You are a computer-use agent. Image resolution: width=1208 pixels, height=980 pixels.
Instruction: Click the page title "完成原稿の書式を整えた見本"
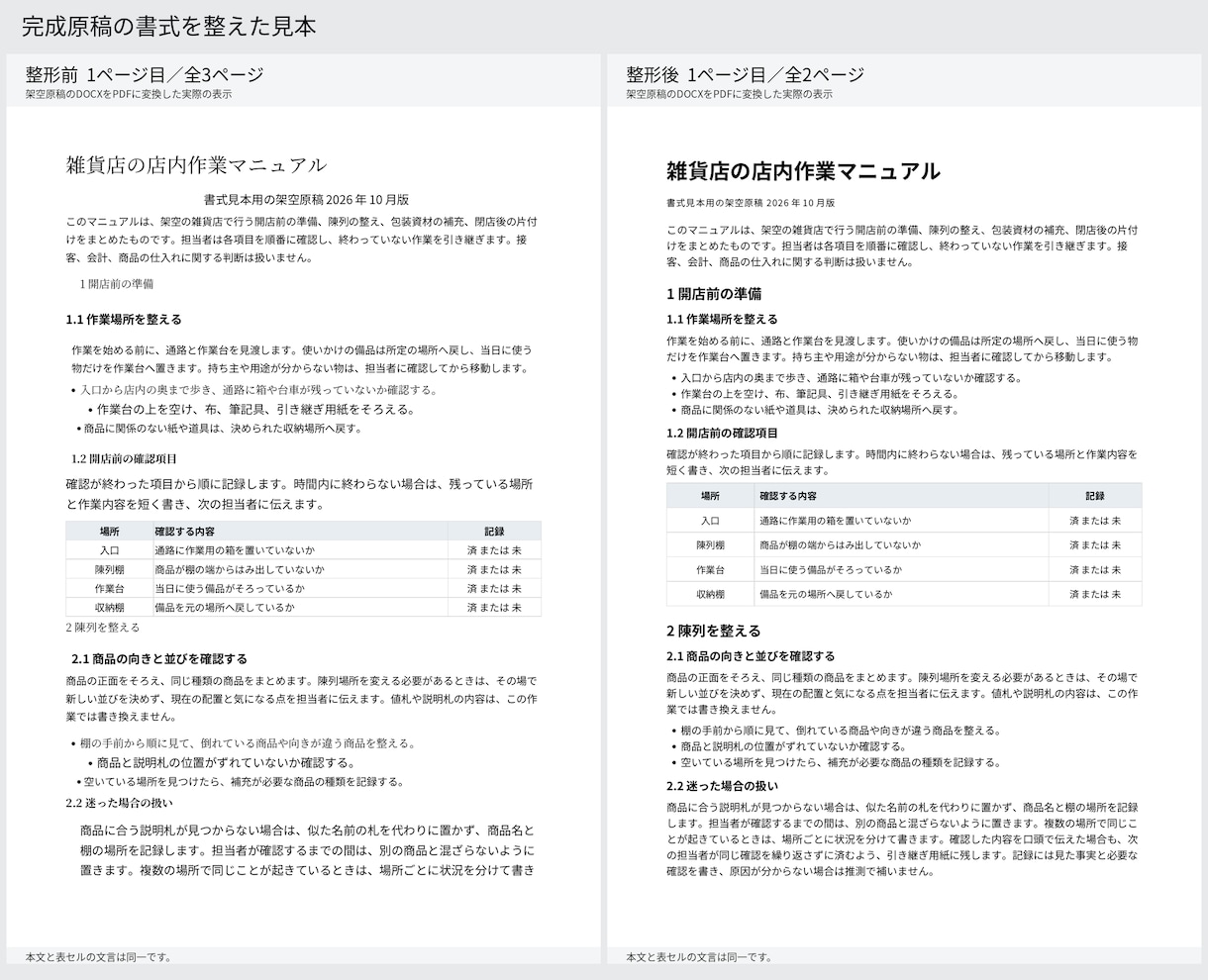[169, 27]
